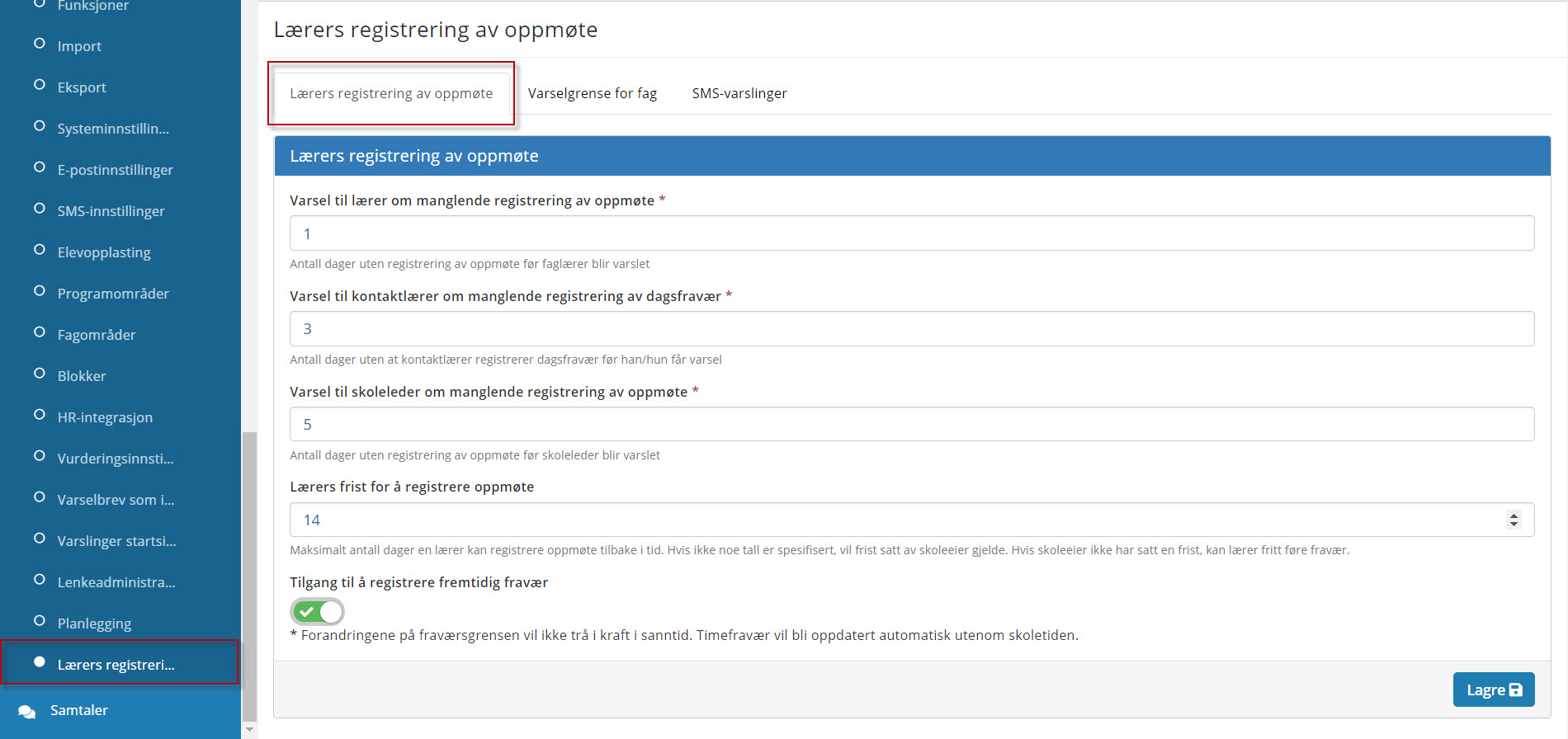Open Vurderingsinnstillinger sidebar entry

pyautogui.click(x=116, y=459)
